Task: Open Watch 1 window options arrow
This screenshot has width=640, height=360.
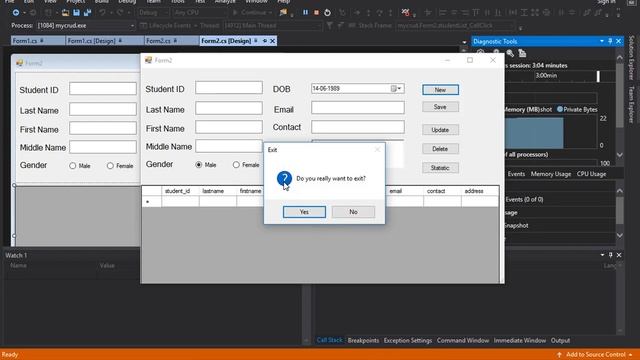Action: click(602, 255)
